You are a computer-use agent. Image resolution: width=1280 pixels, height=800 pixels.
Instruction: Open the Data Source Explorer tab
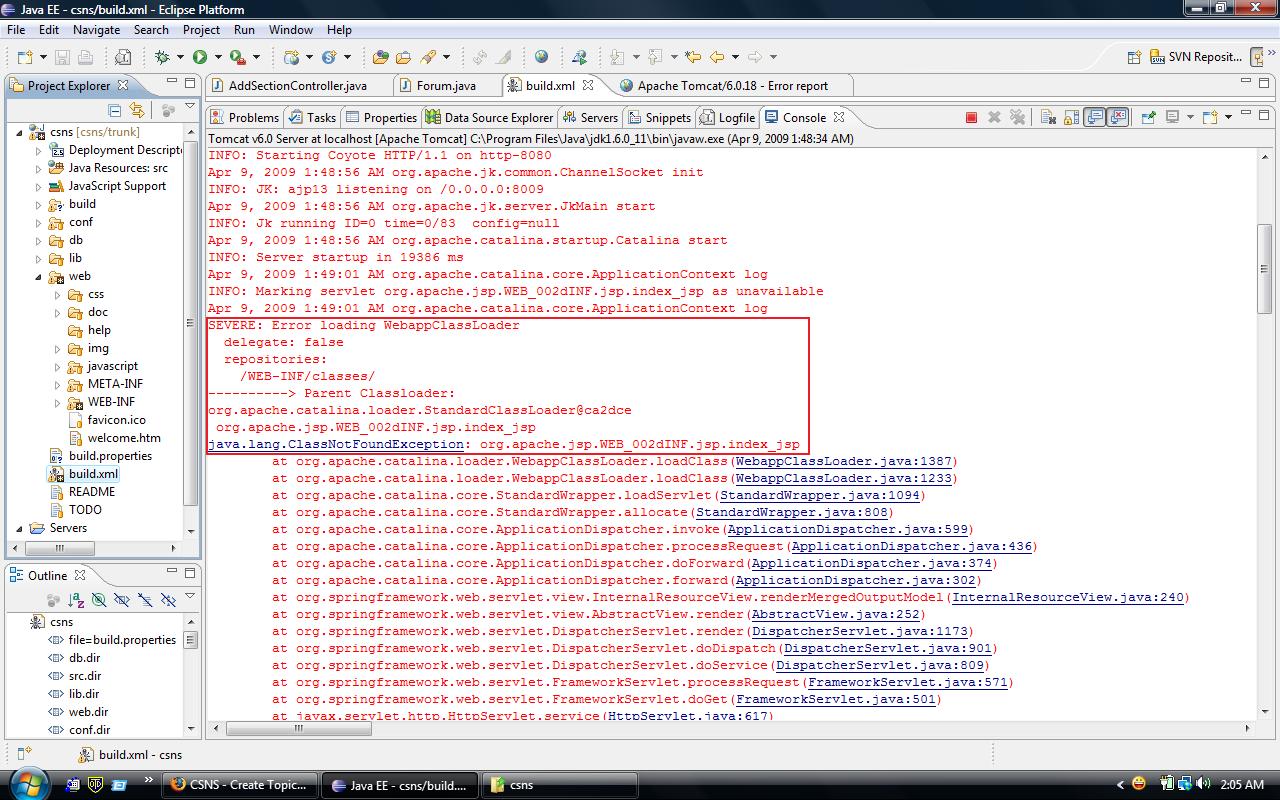(x=489, y=117)
